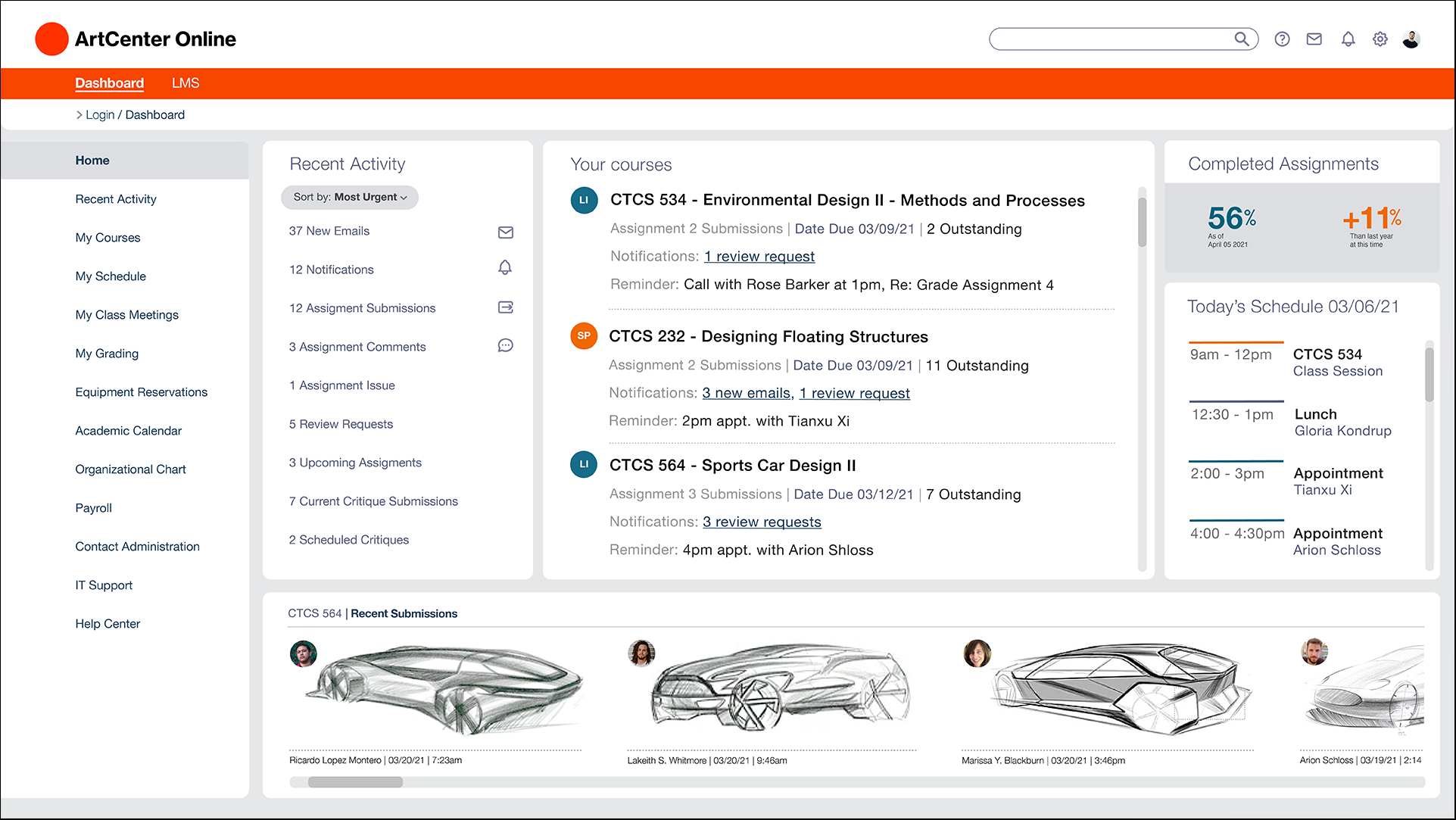Screen dimensions: 1456x820
Task: Select My Grading in sidebar menu
Action: tap(107, 354)
